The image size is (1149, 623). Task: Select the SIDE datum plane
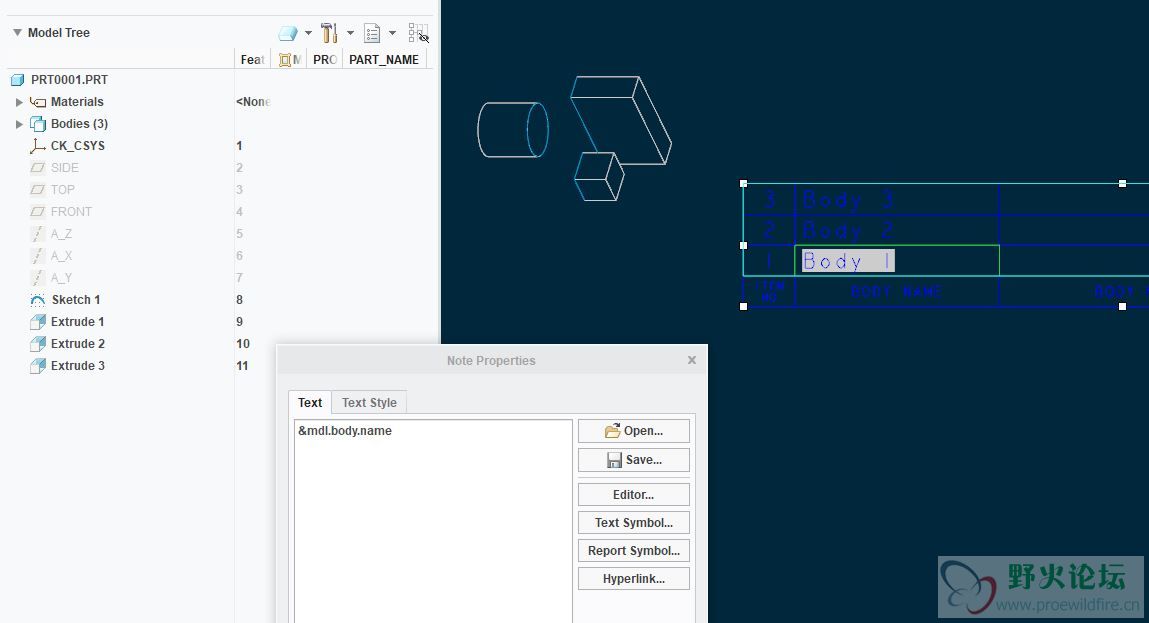(64, 168)
